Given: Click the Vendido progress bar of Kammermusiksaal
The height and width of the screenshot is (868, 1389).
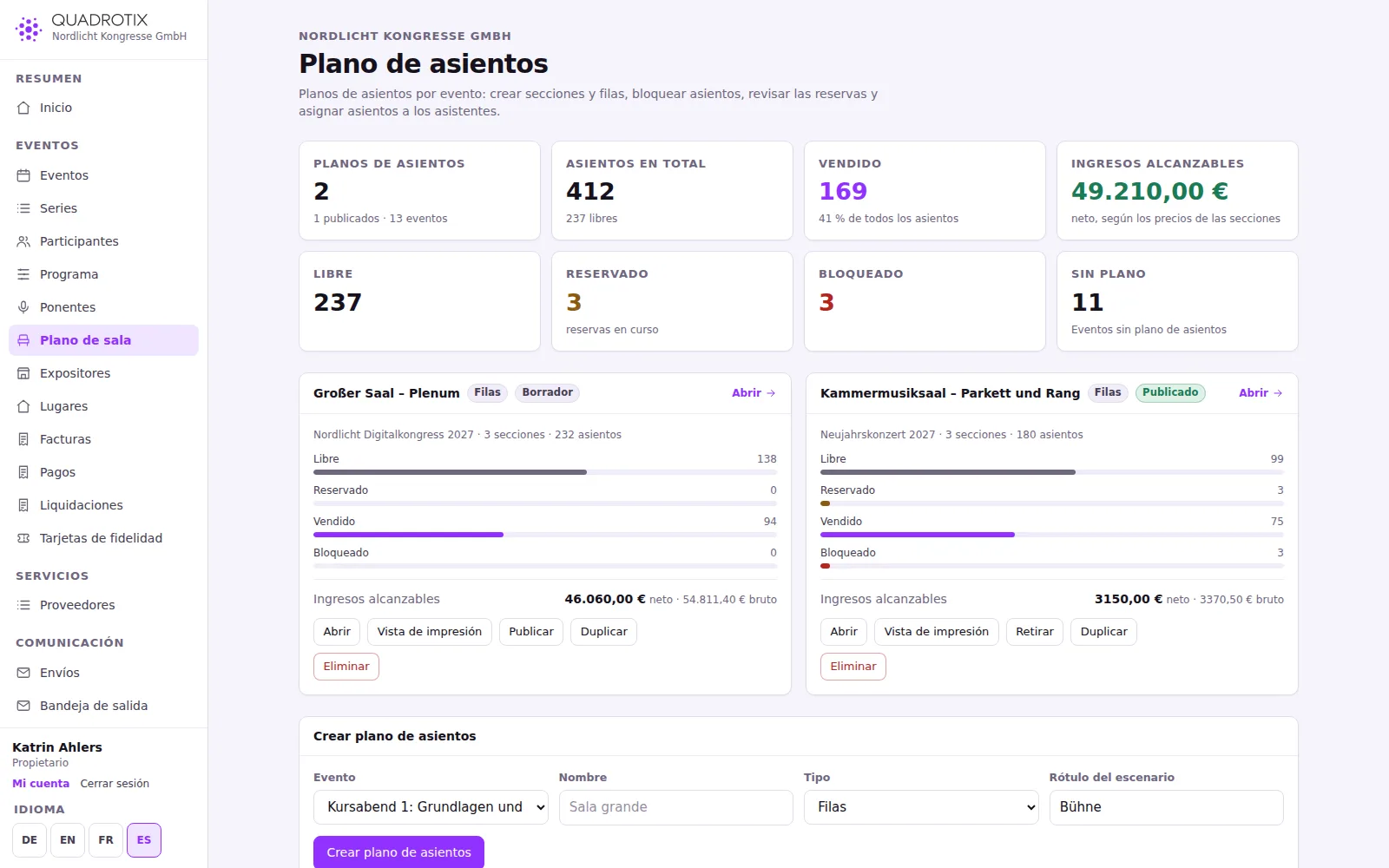Looking at the screenshot, I should [1052, 535].
